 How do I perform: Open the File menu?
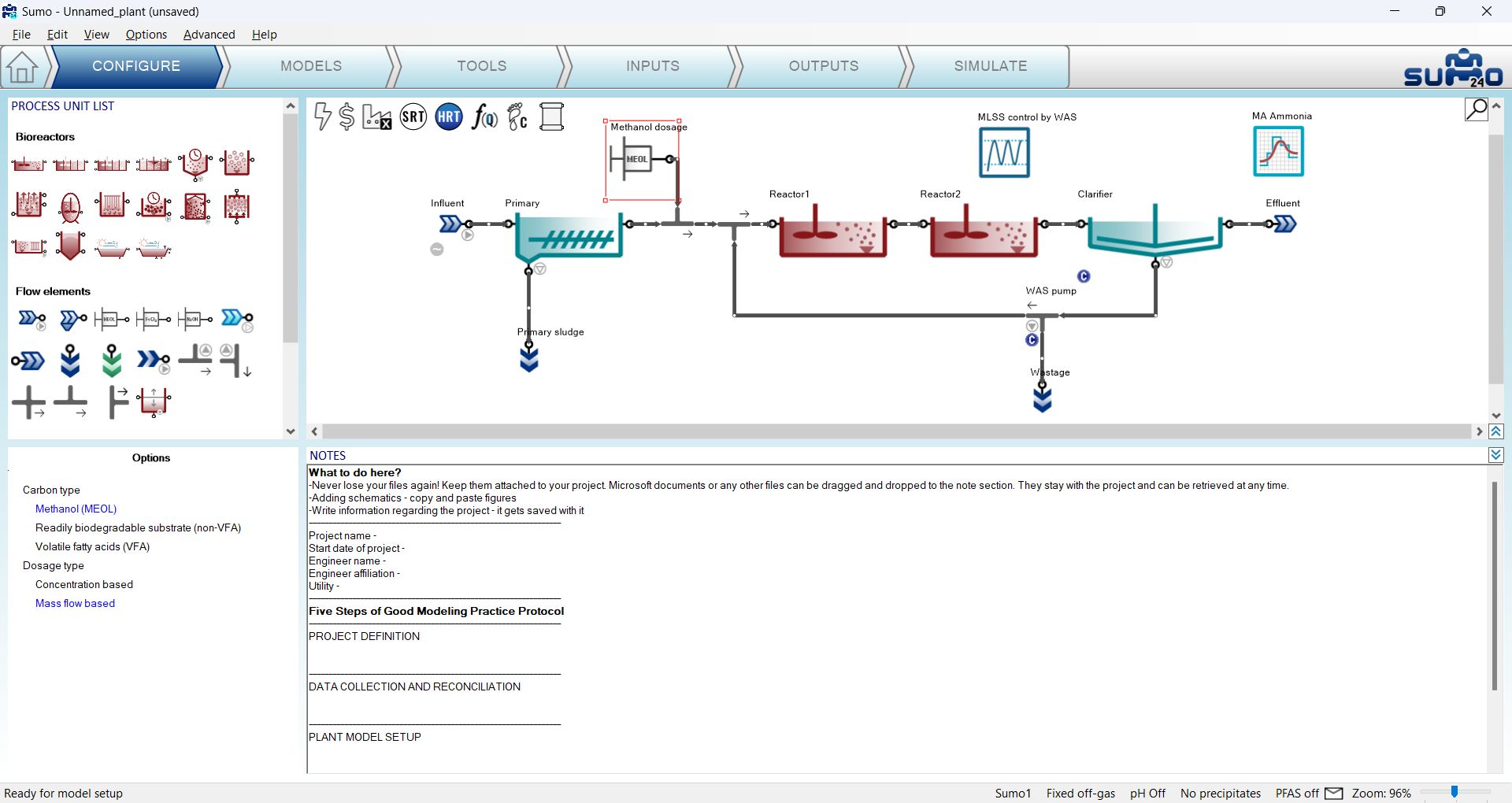coord(21,35)
